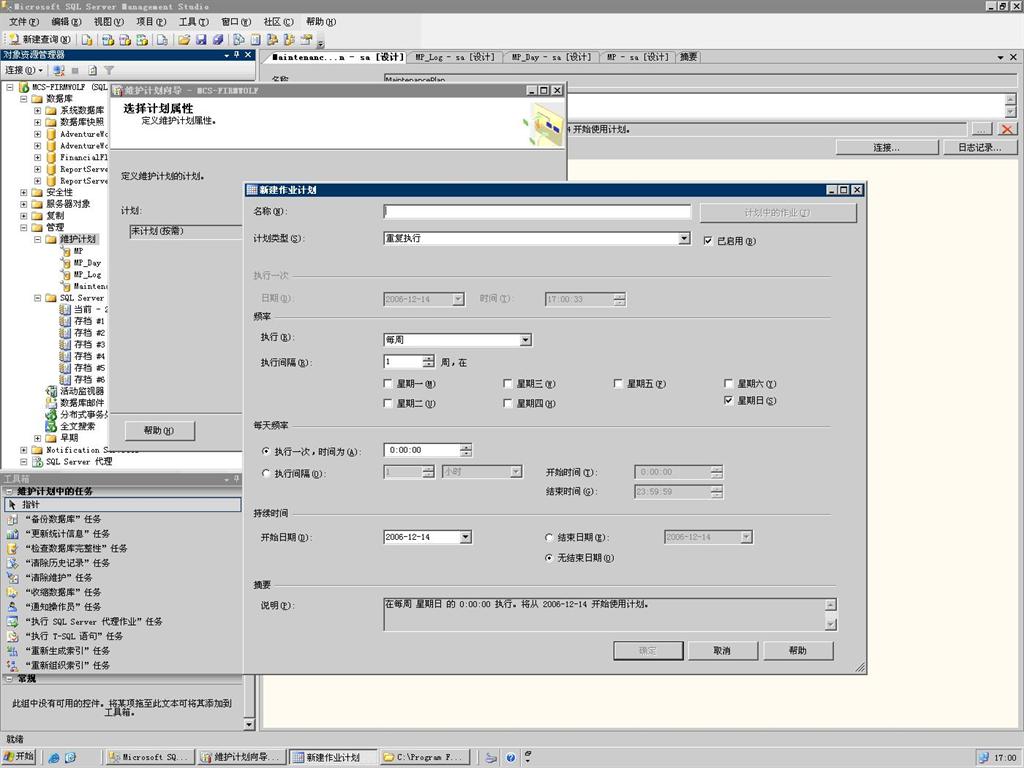Select the "执行 T-SQL 语句" task in toolbox
Screen dimensions: 1024x768
[x=74, y=636]
